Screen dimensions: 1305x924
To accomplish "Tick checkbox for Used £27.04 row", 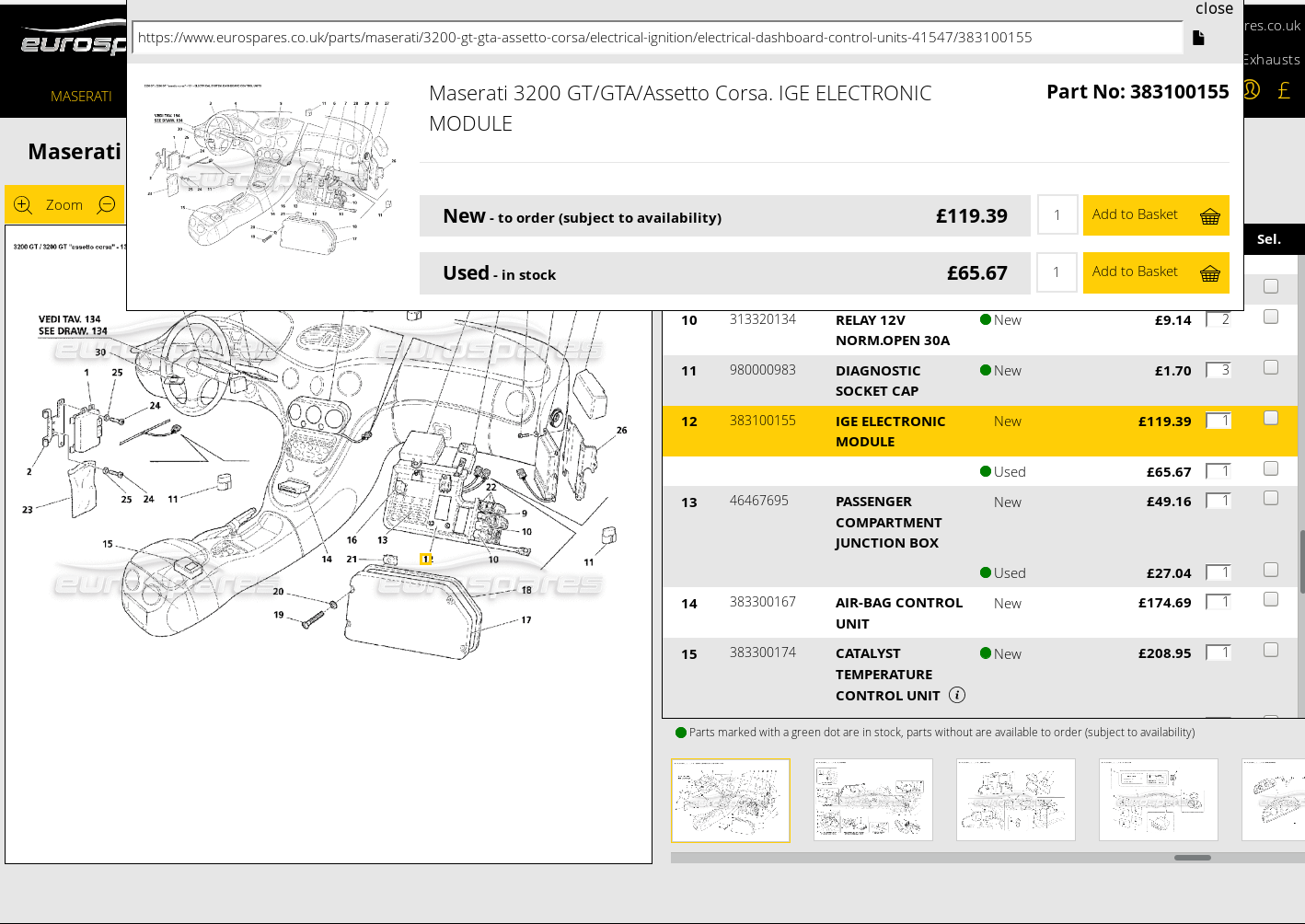I will pos(1271,570).
